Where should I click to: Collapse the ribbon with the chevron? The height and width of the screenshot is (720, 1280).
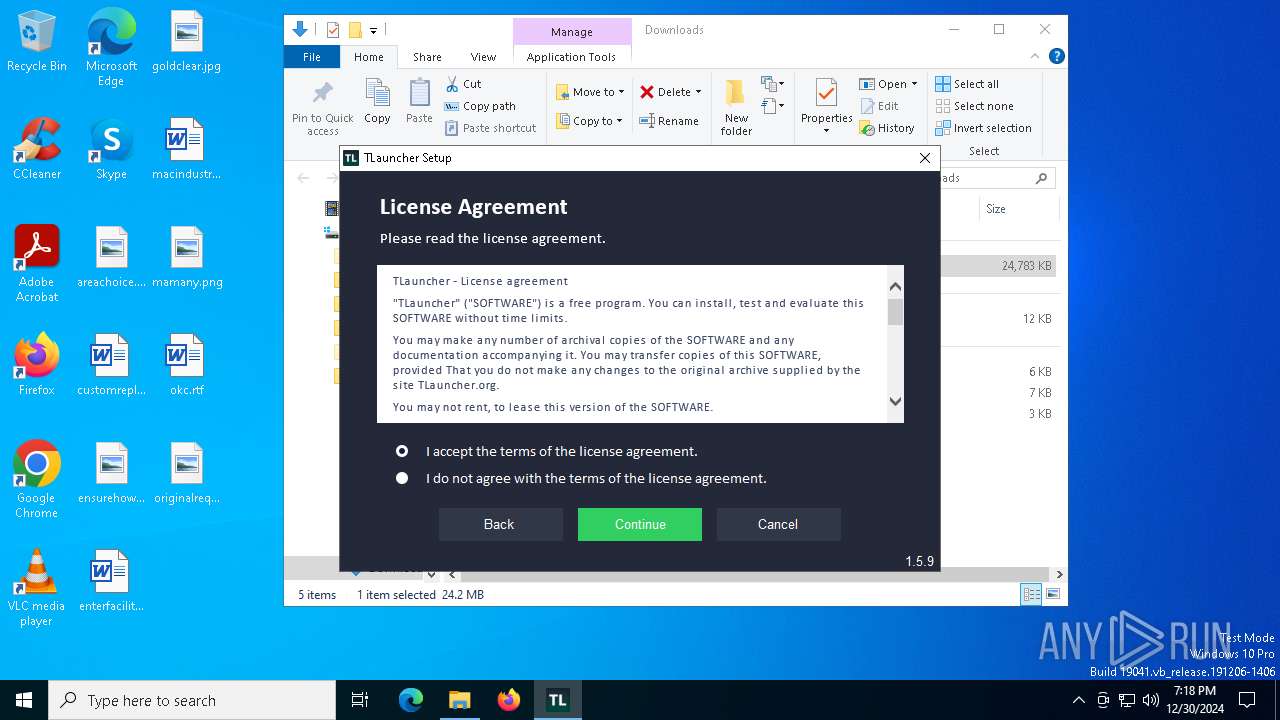1035,57
